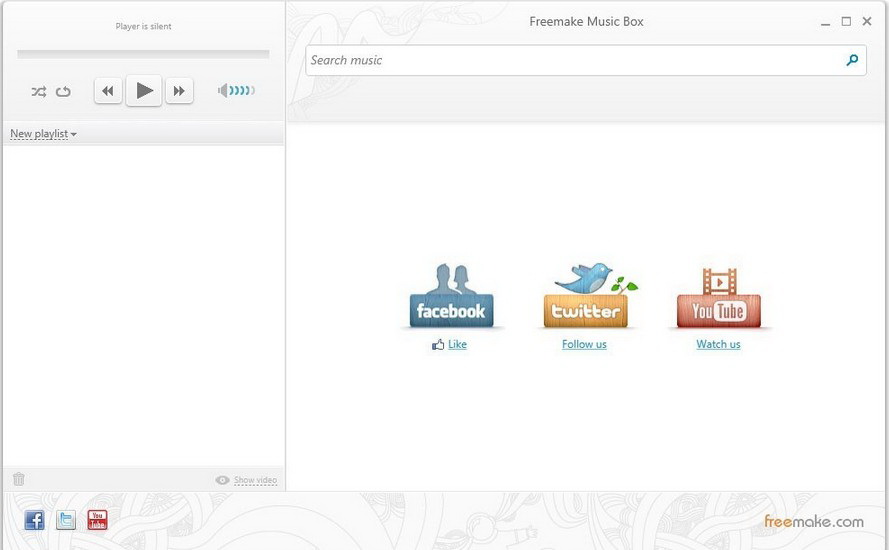Toggle repeat playback mode
The height and width of the screenshot is (550, 889).
pyautogui.click(x=63, y=91)
